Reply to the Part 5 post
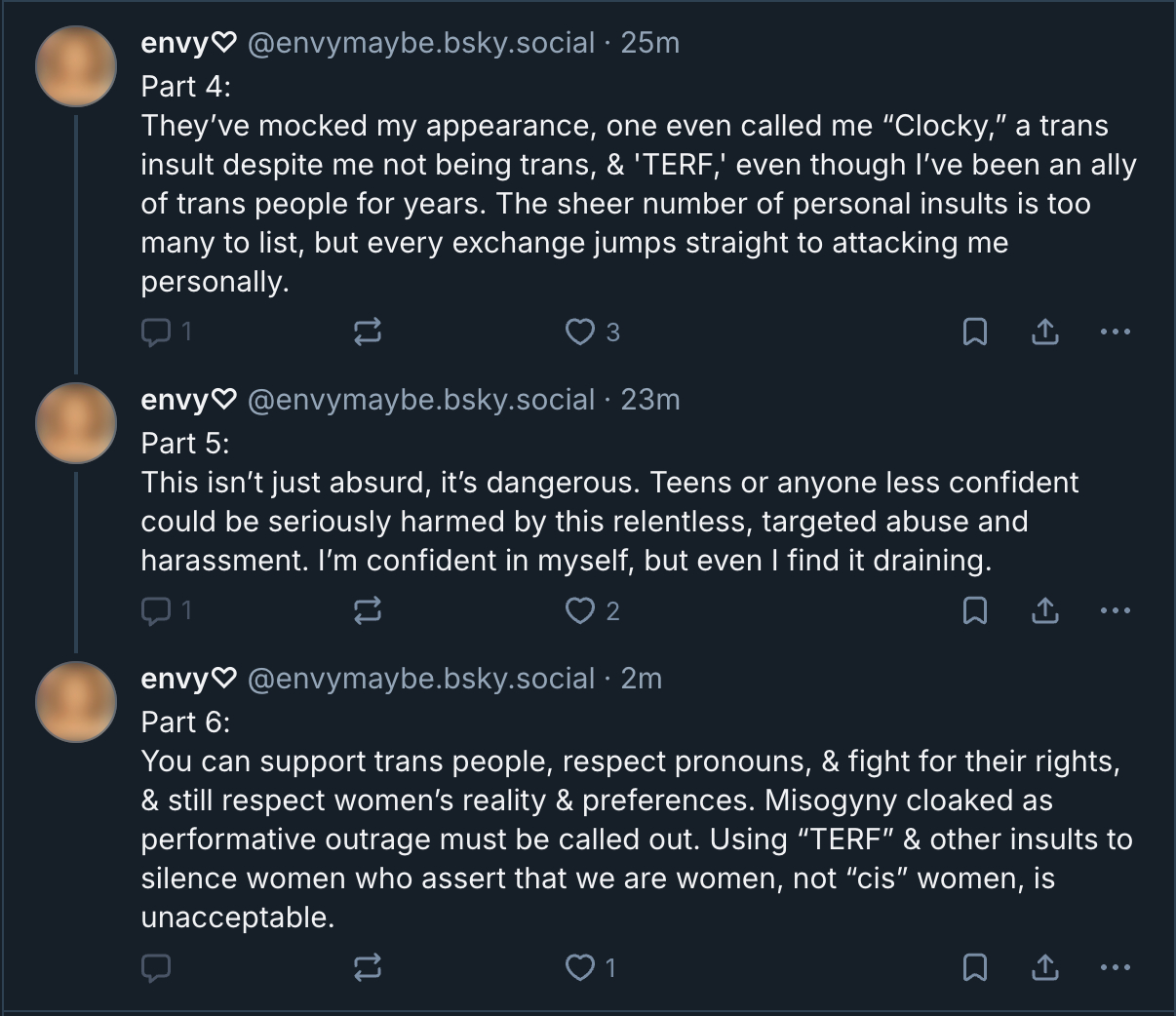This screenshot has height=1016, width=1176. coord(156,611)
